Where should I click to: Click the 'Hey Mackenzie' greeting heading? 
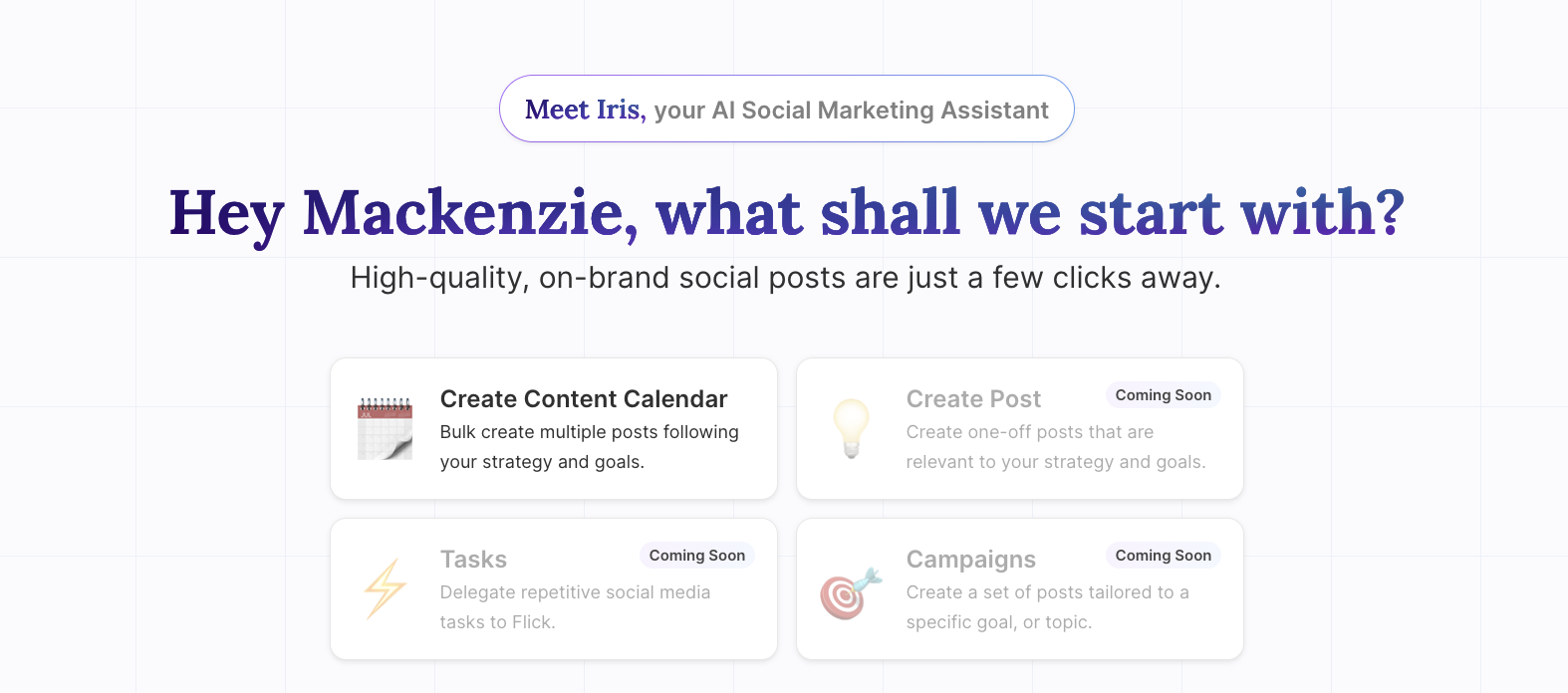click(x=786, y=213)
